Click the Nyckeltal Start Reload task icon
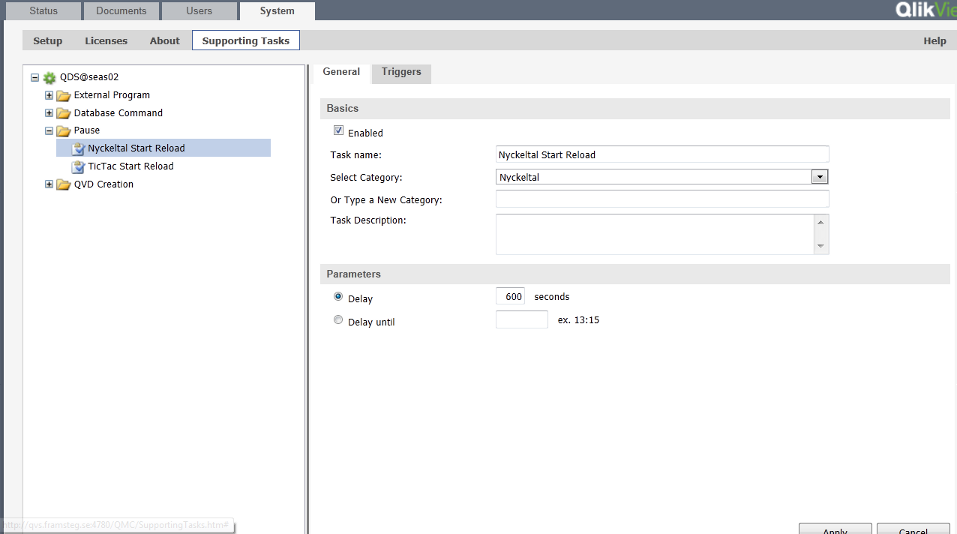This screenshot has width=957, height=534. tap(78, 149)
